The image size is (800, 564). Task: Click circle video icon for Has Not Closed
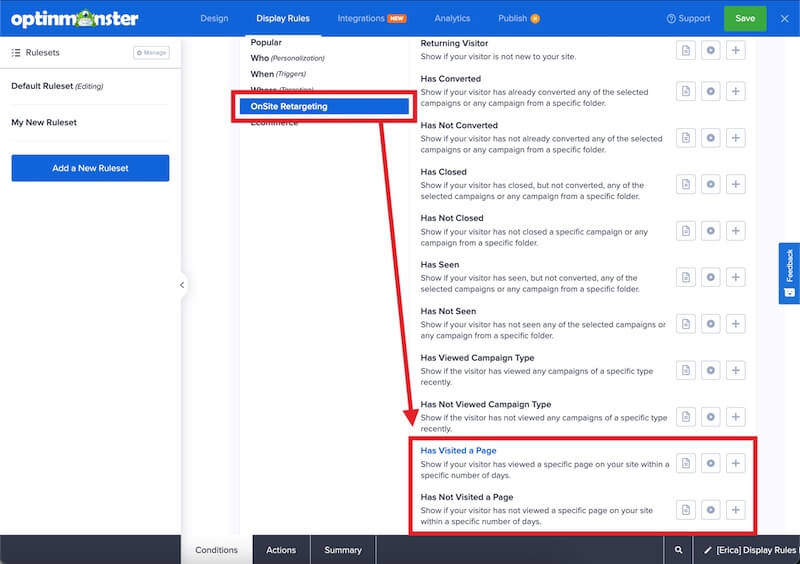click(x=711, y=231)
